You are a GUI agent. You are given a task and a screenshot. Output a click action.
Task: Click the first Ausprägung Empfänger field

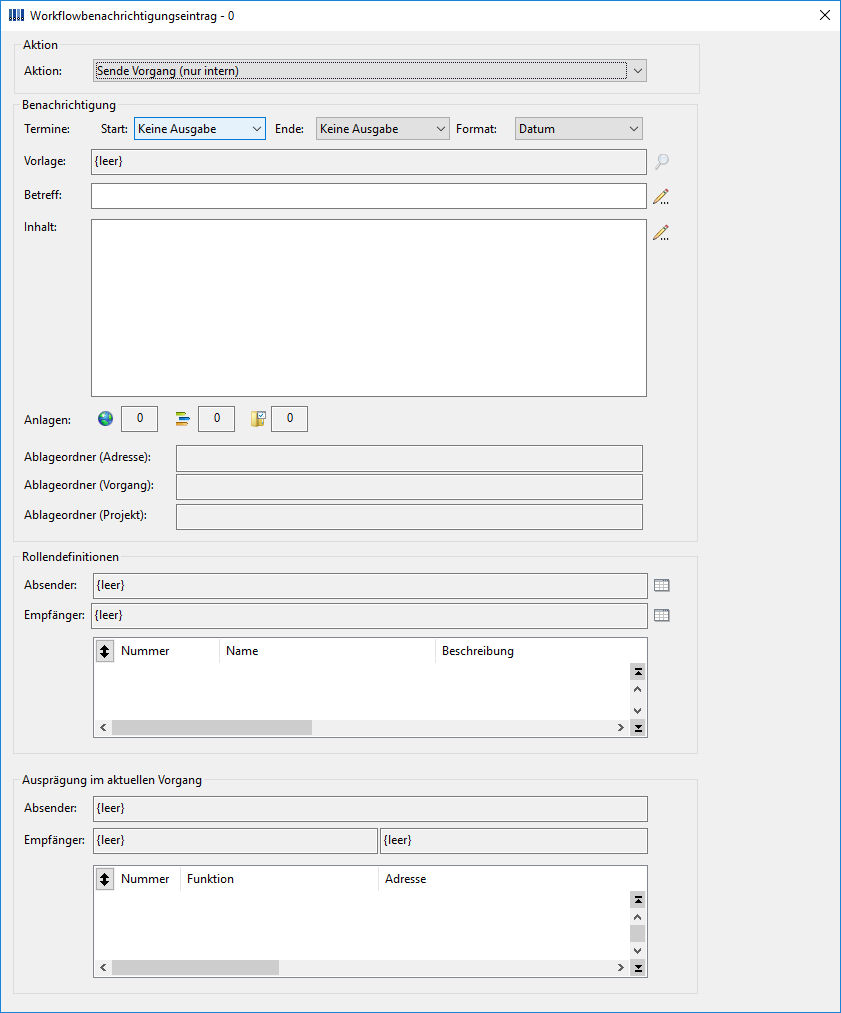pyautogui.click(x=235, y=841)
